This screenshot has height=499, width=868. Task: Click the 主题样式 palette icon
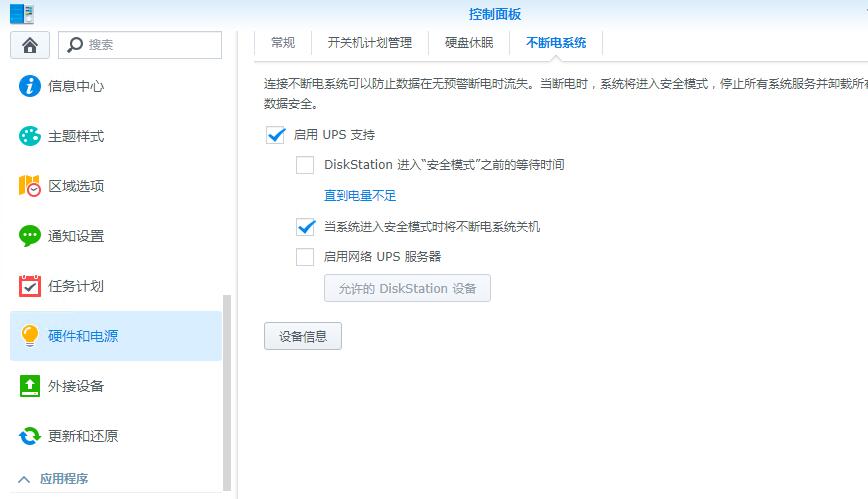click(x=30, y=136)
